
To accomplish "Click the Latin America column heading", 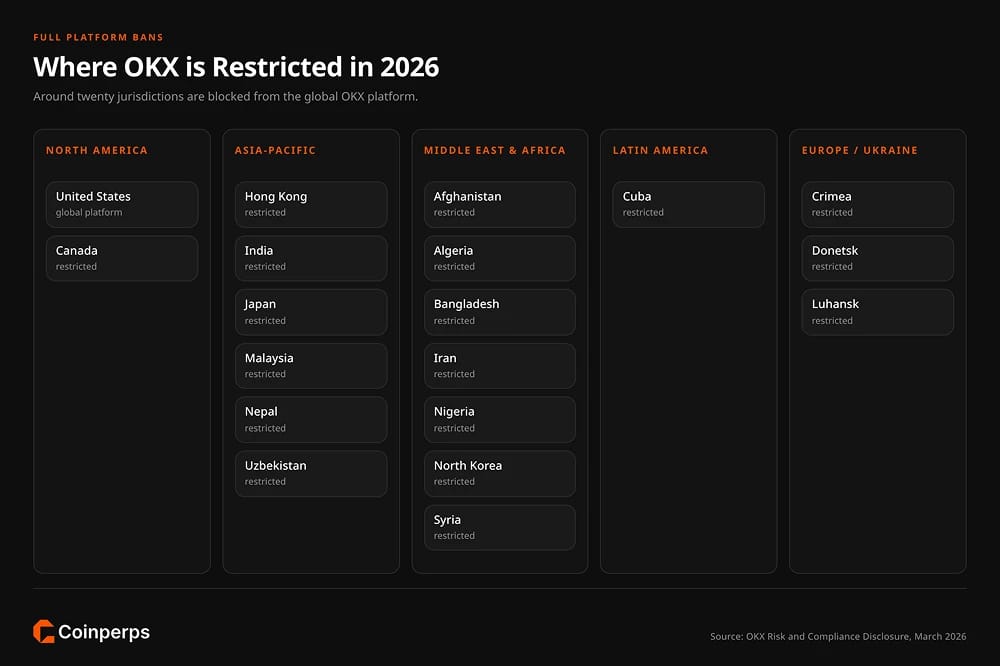I will pos(660,151).
